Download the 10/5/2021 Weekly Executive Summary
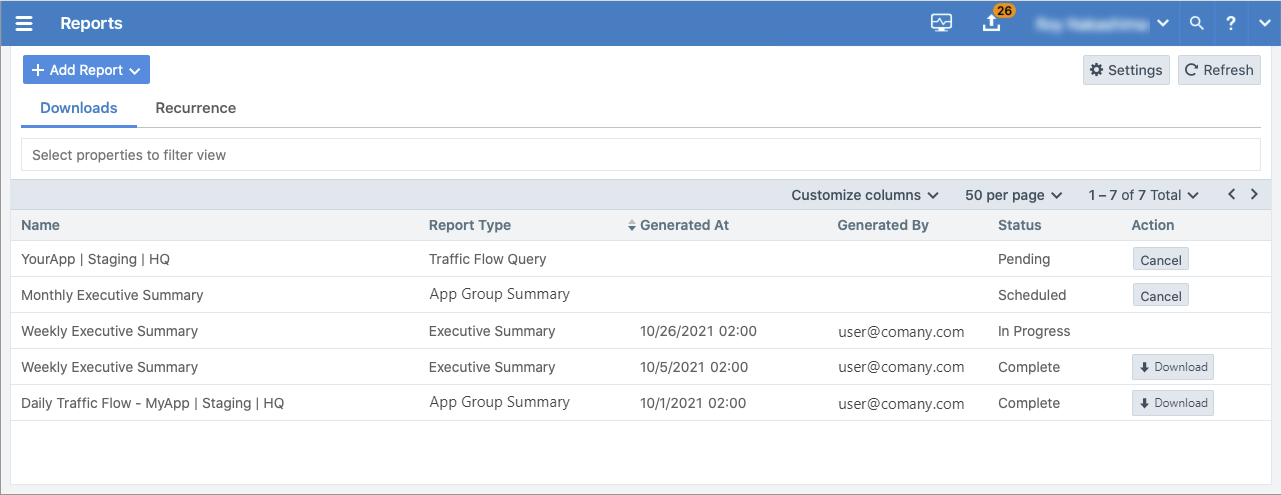Image resolution: width=1281 pixels, height=495 pixels. coord(1172,367)
